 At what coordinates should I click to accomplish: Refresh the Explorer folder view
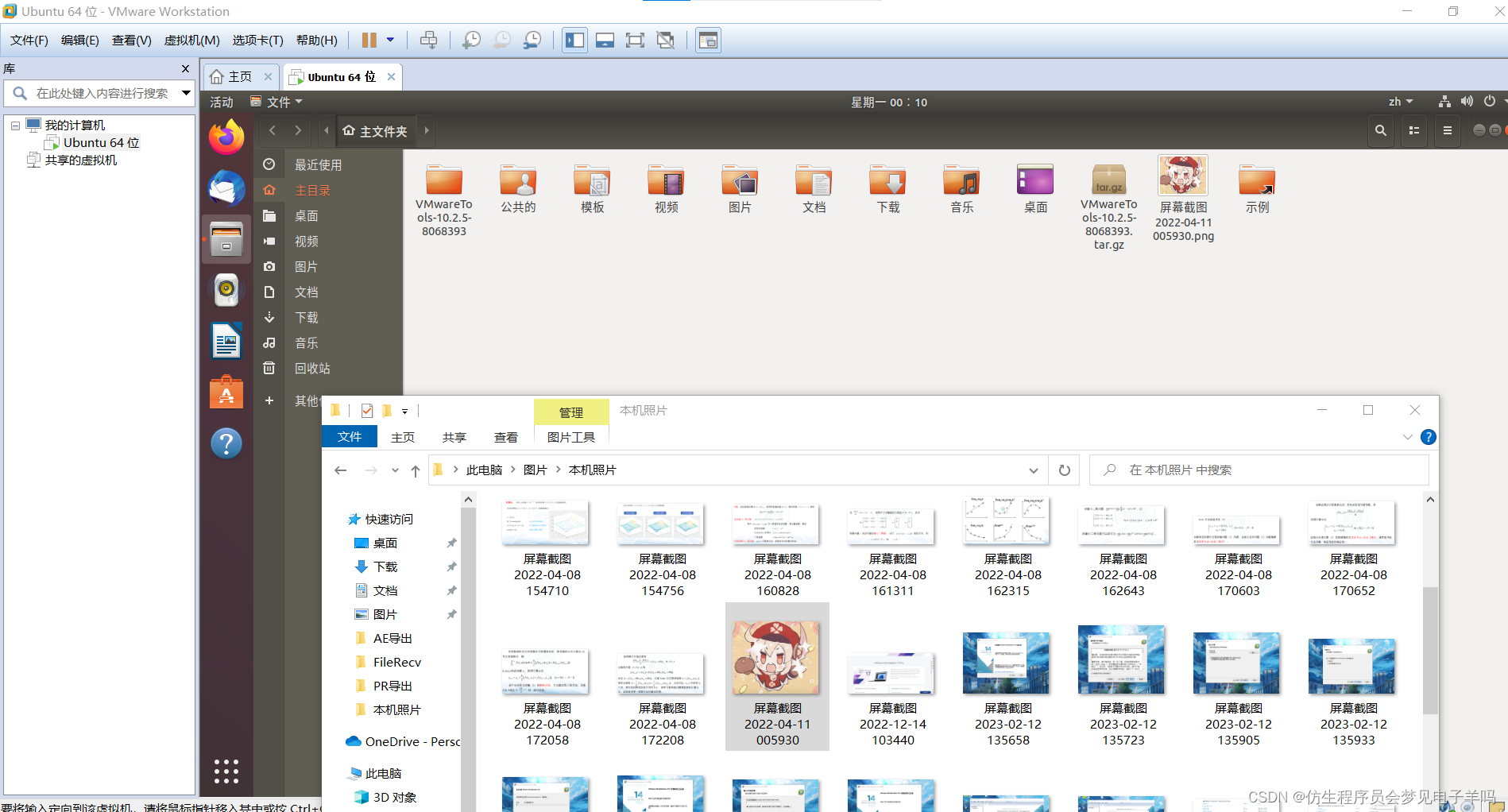click(x=1064, y=470)
